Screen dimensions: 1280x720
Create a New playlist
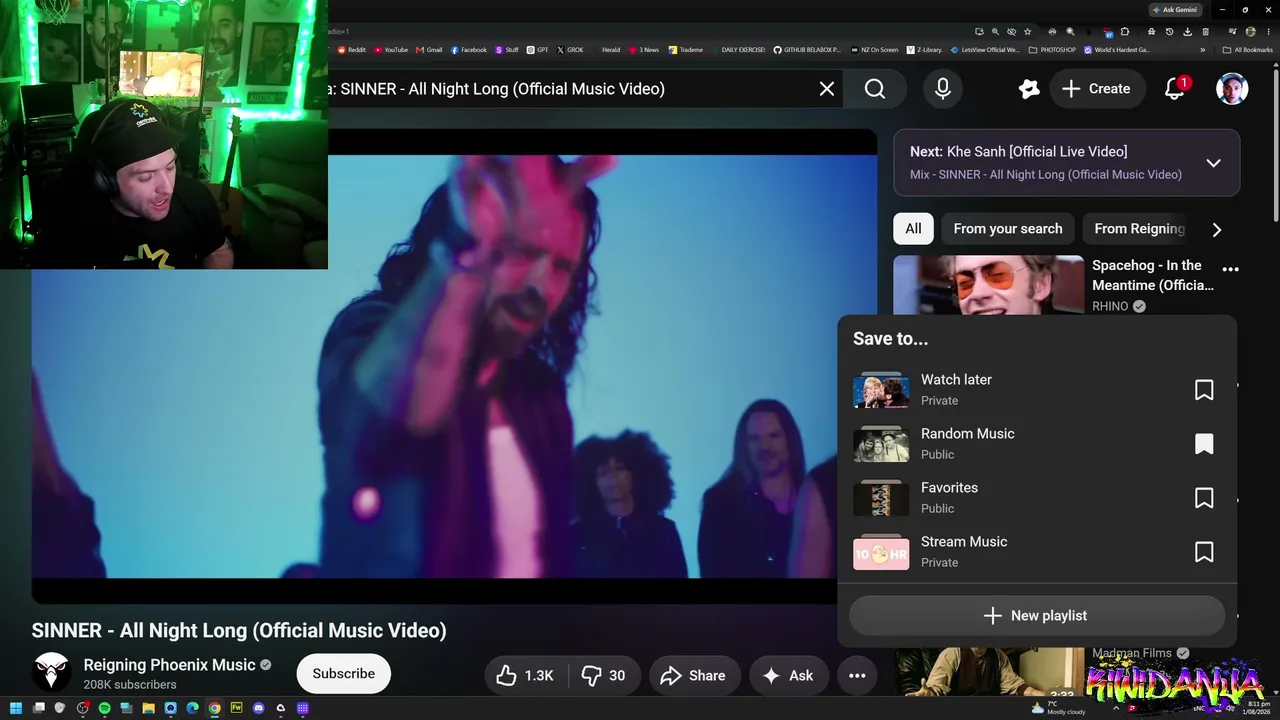click(1037, 616)
